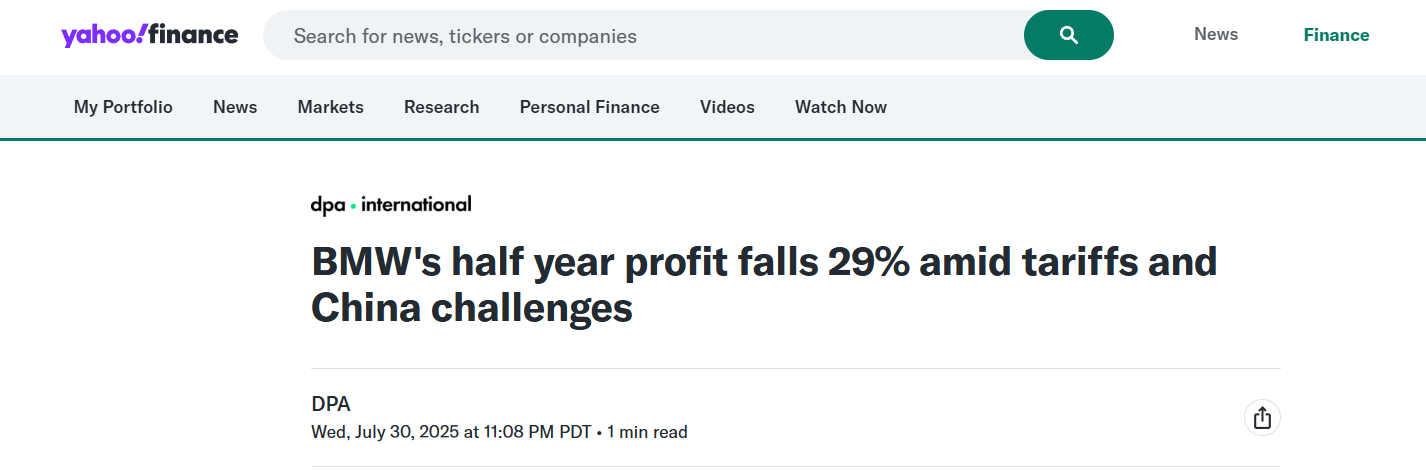Click the green magnifying glass search button
Viewport: 1426px width, 470px height.
pyautogui.click(x=1069, y=35)
